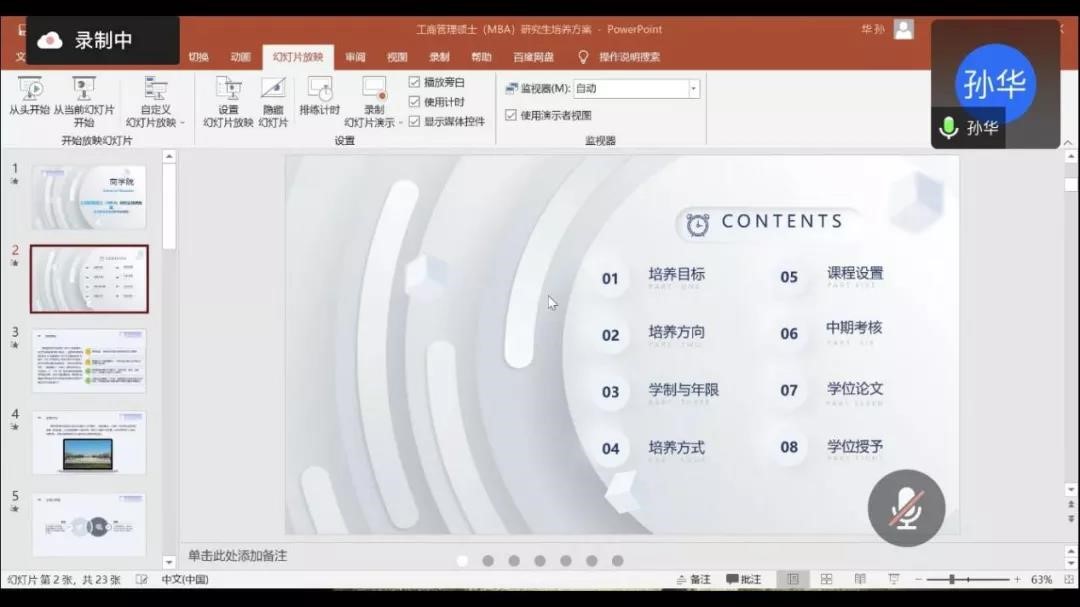The image size is (1080, 607).
Task: Start Slide Show from status bar icon
Action: [x=893, y=579]
